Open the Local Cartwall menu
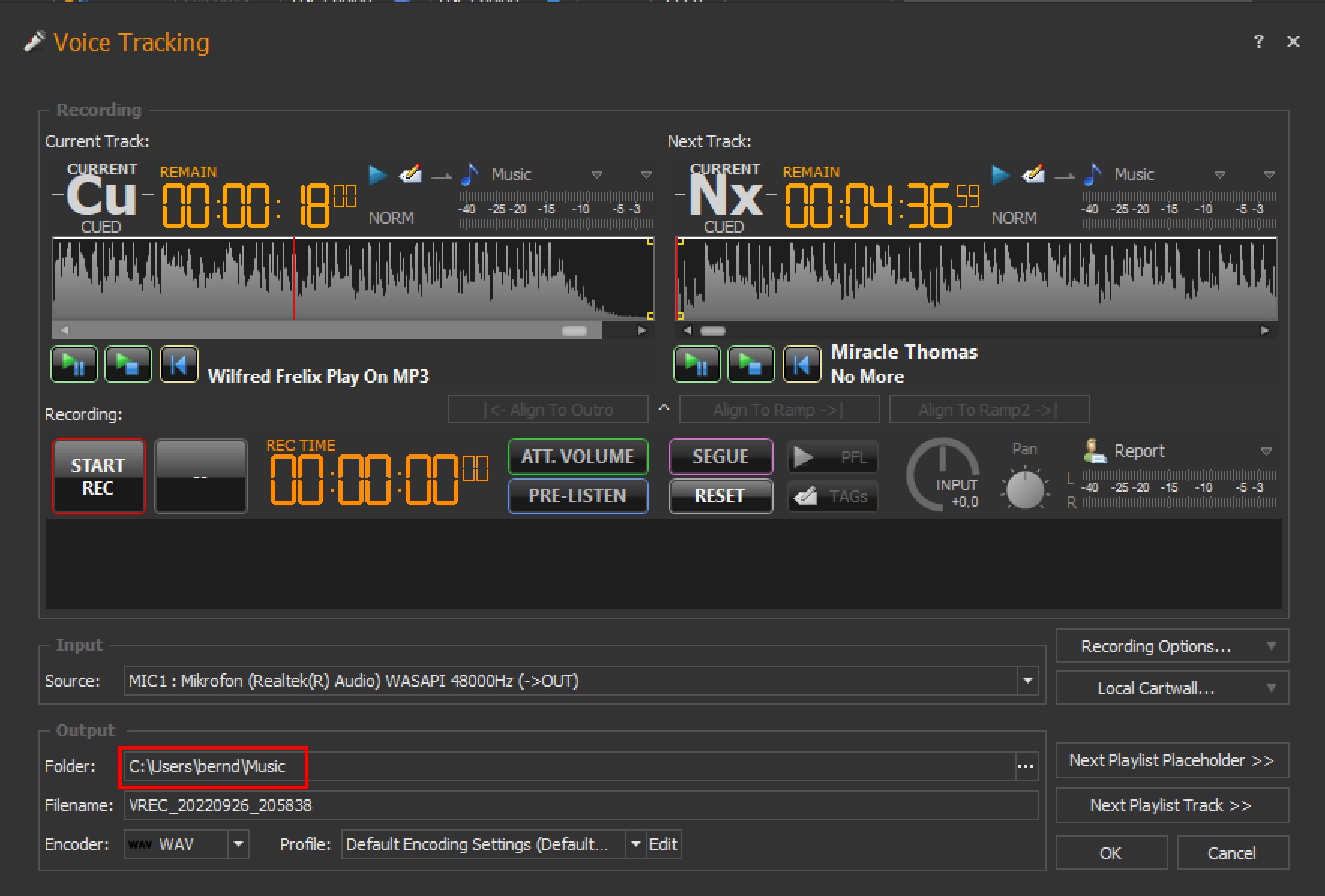Viewport: 1325px width, 896px height. click(1171, 688)
